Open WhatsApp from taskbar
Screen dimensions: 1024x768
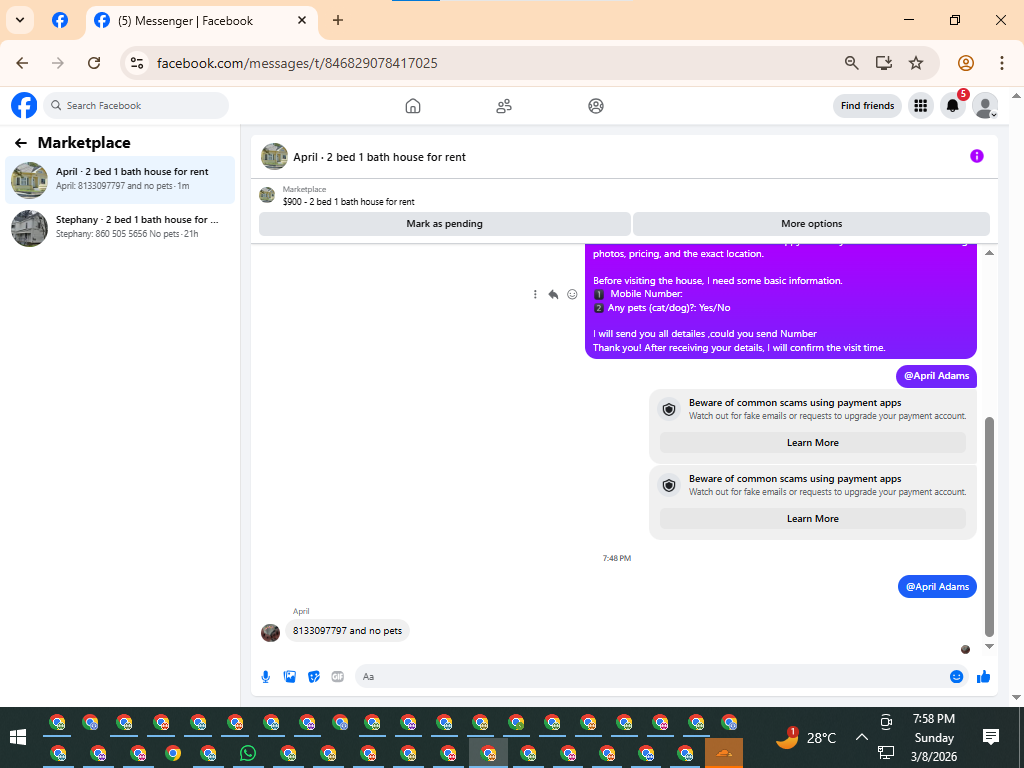pyautogui.click(x=248, y=753)
